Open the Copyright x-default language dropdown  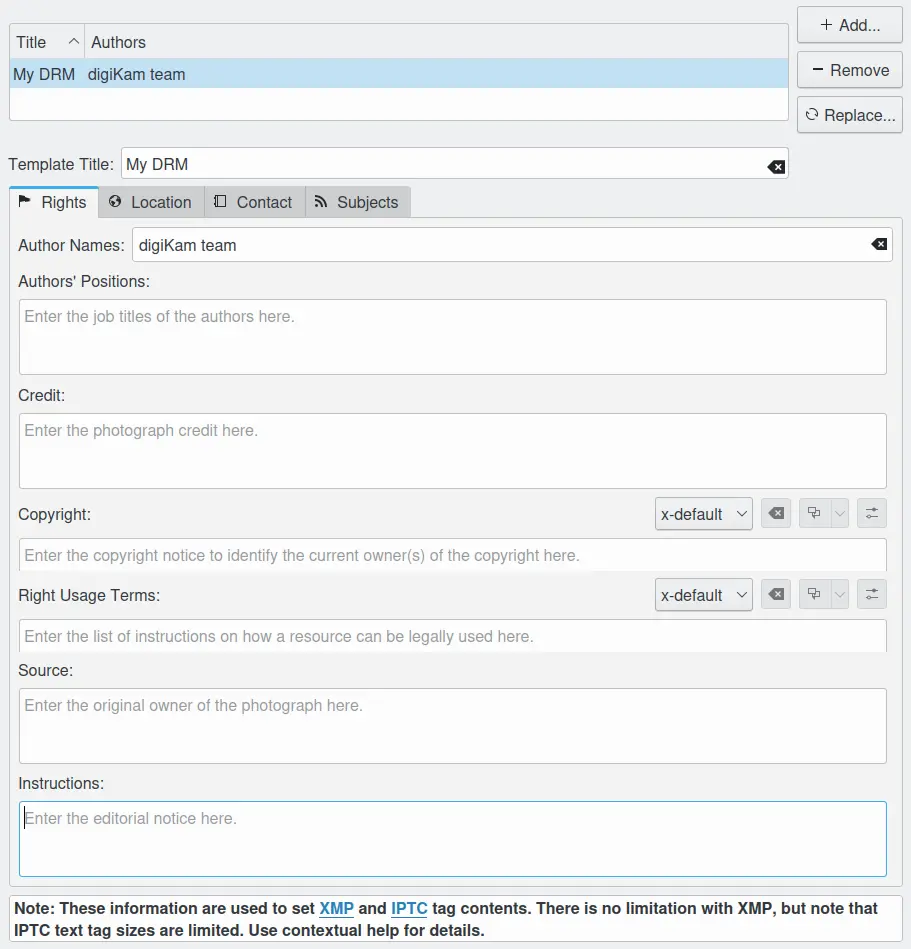coord(703,514)
